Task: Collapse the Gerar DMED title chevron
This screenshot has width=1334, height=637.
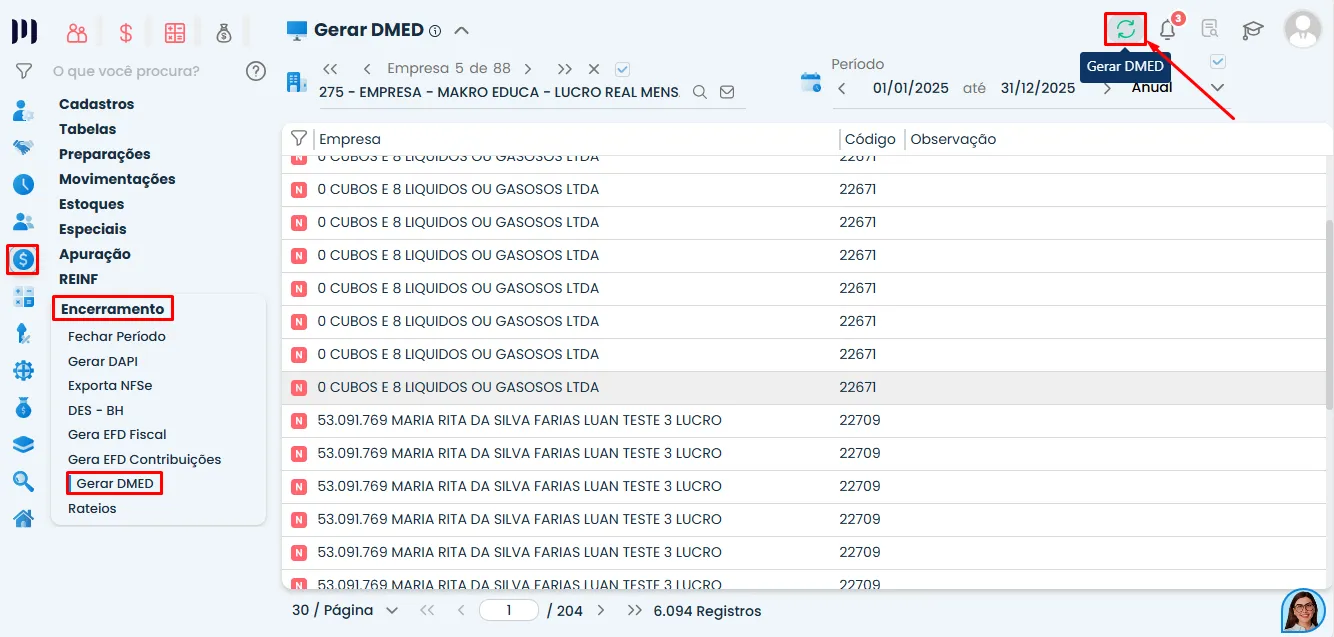Action: (x=461, y=30)
